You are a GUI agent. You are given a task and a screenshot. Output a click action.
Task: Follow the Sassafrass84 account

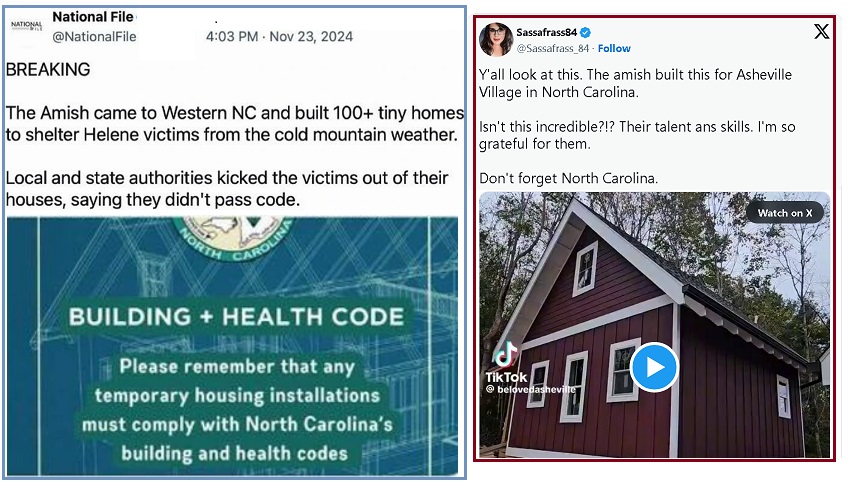tap(614, 49)
